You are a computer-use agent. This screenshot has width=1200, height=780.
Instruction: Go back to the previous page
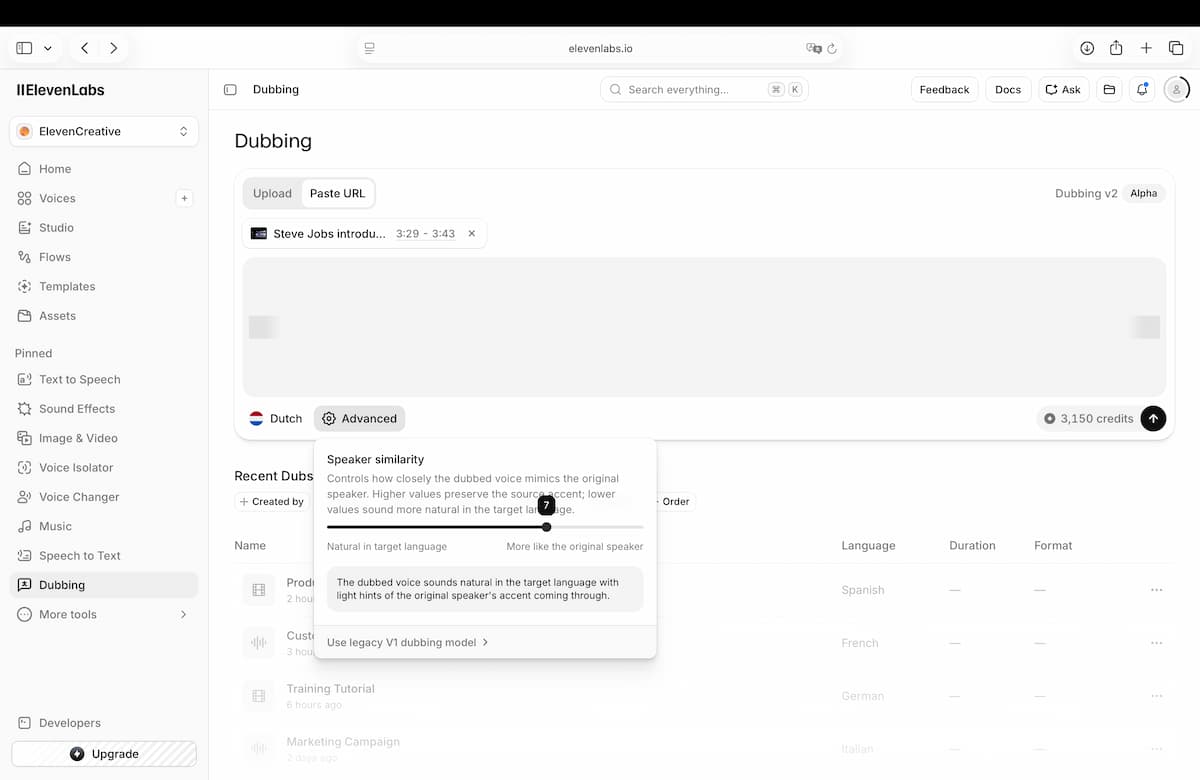pos(85,48)
